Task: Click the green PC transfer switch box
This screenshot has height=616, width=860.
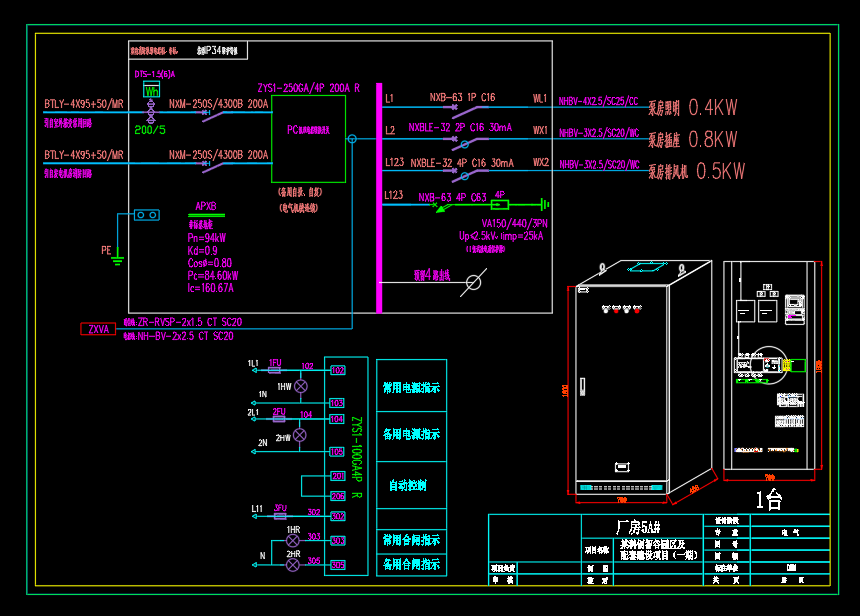Action: (308, 139)
